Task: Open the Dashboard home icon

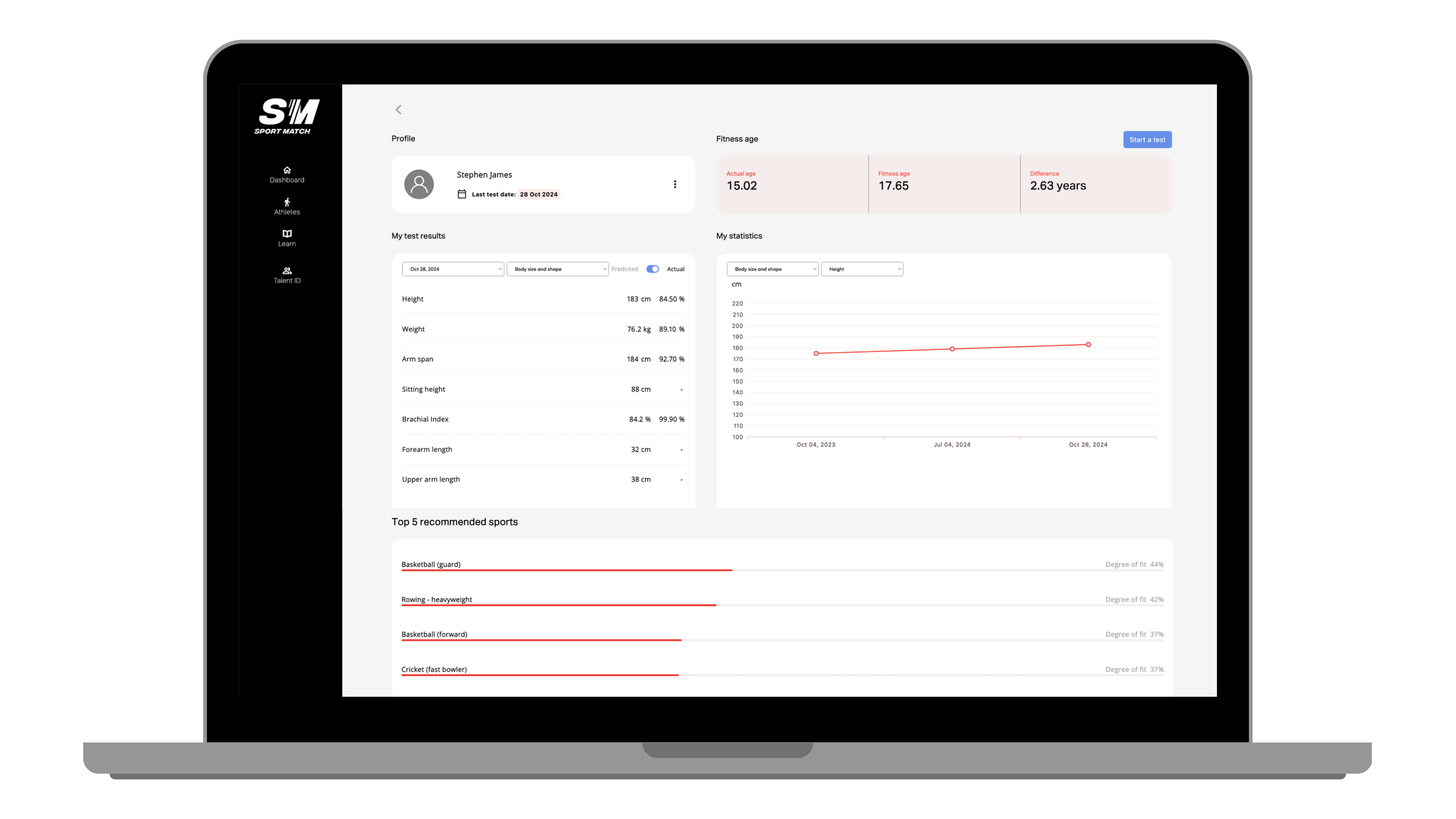Action: tap(287, 170)
